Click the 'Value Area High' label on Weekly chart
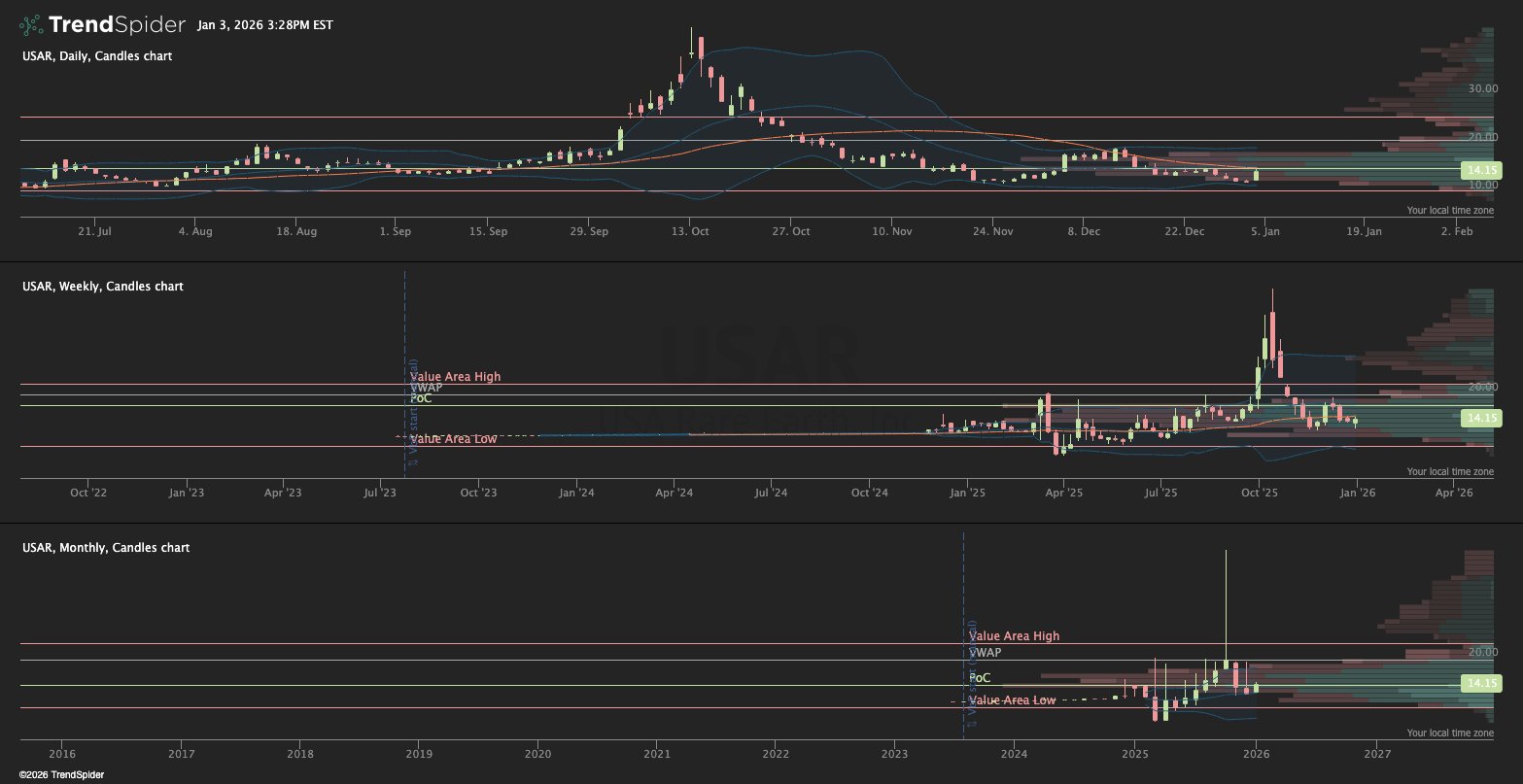The image size is (1523, 784). click(x=455, y=377)
